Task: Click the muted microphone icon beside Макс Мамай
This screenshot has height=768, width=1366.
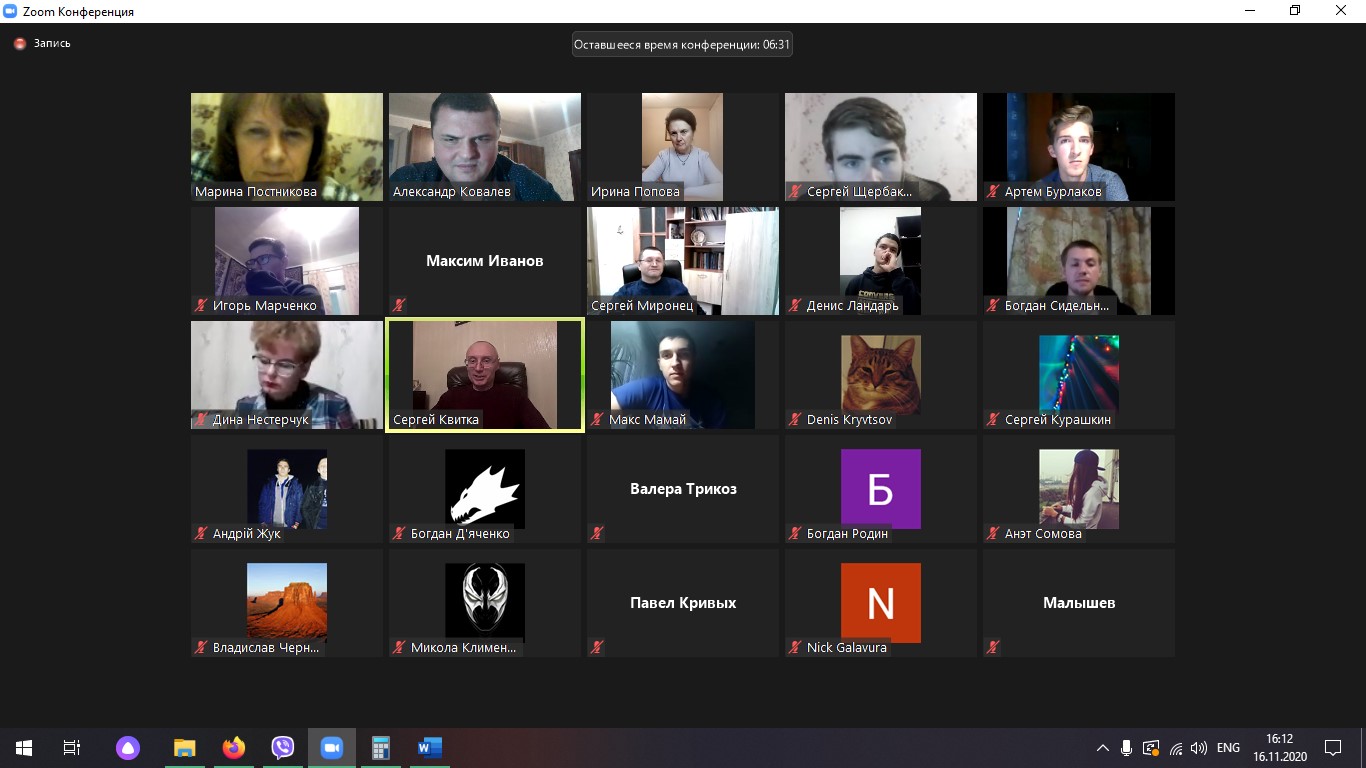Action: (598, 420)
